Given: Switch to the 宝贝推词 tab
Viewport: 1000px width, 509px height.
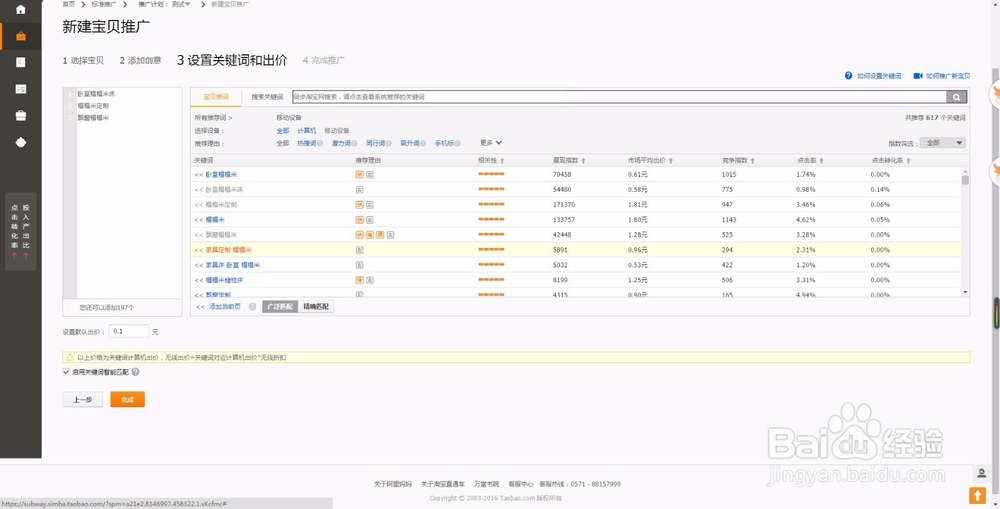Looking at the screenshot, I should click(216, 97).
